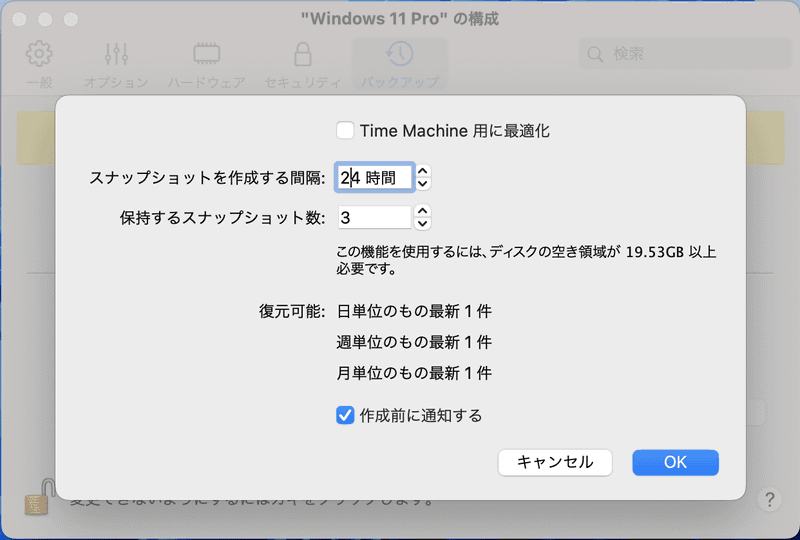Viewport: 800px width, 540px height.
Task: Click the 検索 search field
Action: (685, 54)
